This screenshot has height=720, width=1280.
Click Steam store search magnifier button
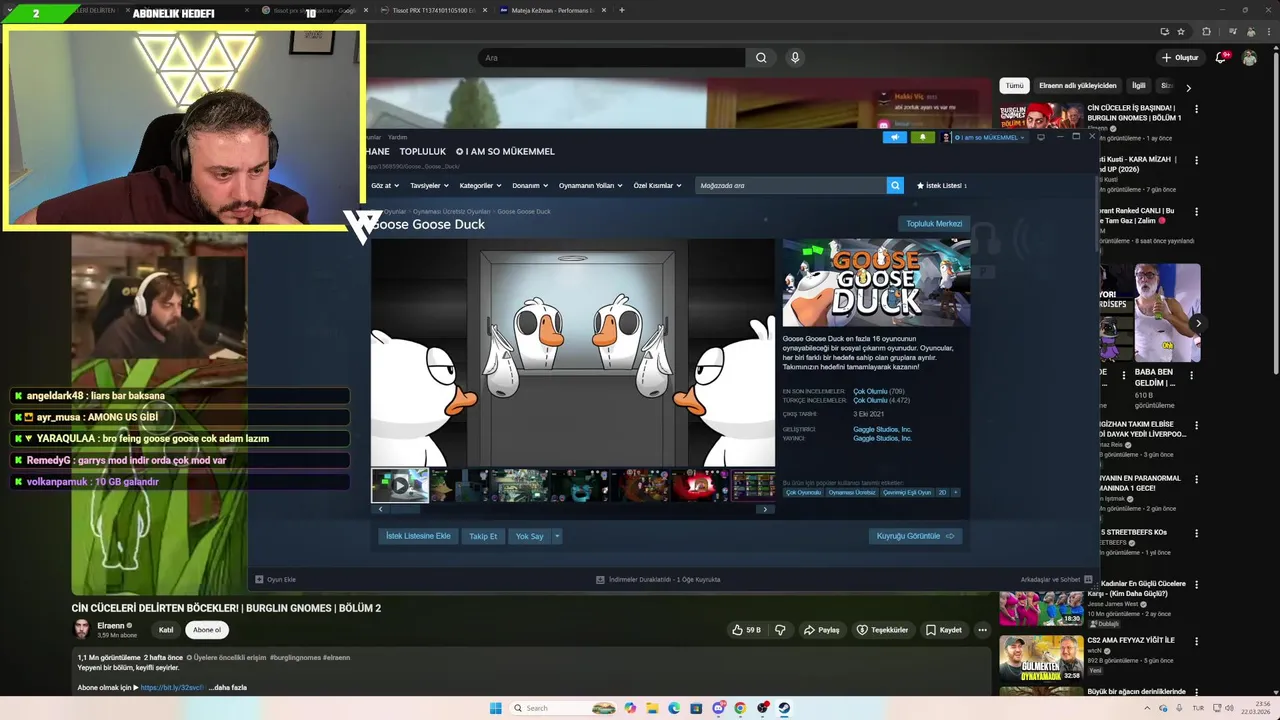click(x=895, y=185)
